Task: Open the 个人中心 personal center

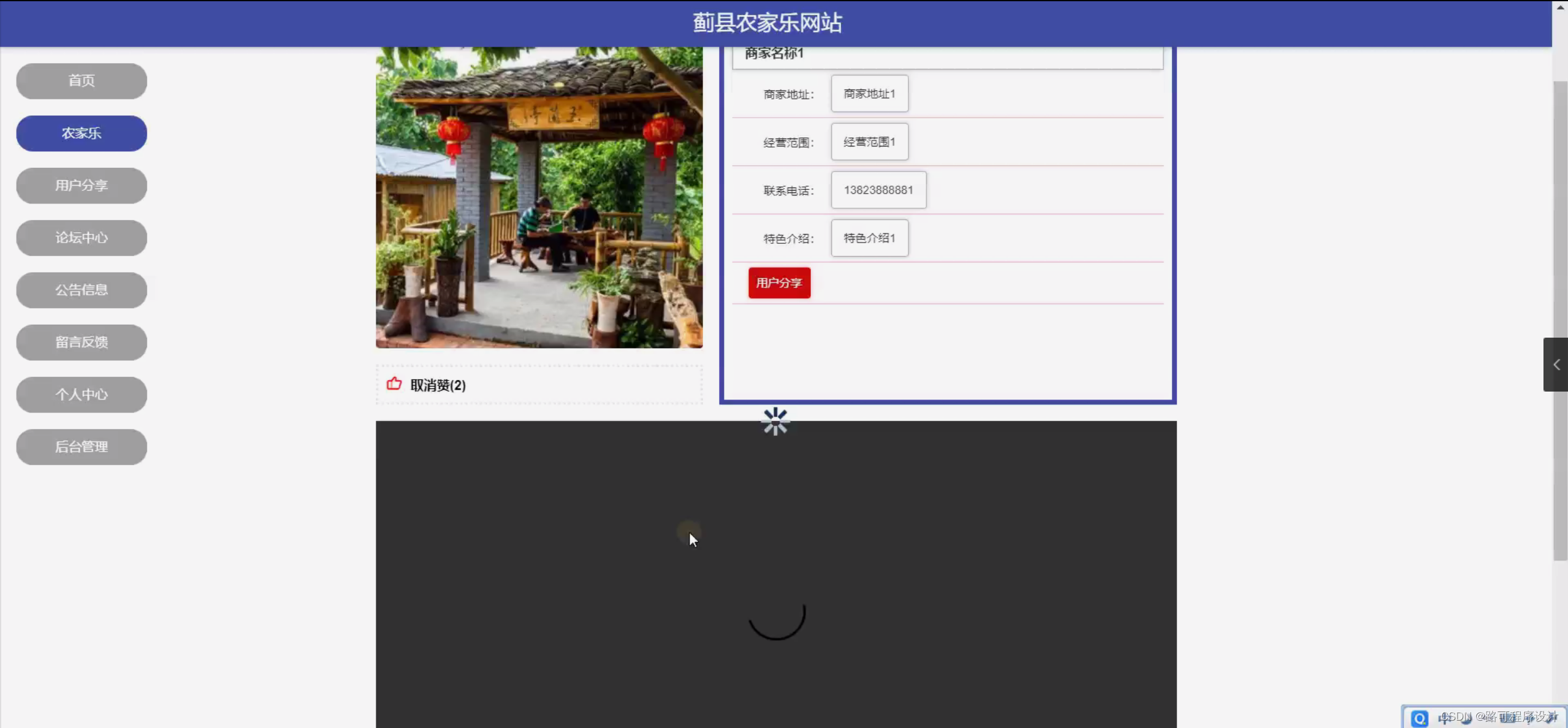Action: tap(81, 395)
